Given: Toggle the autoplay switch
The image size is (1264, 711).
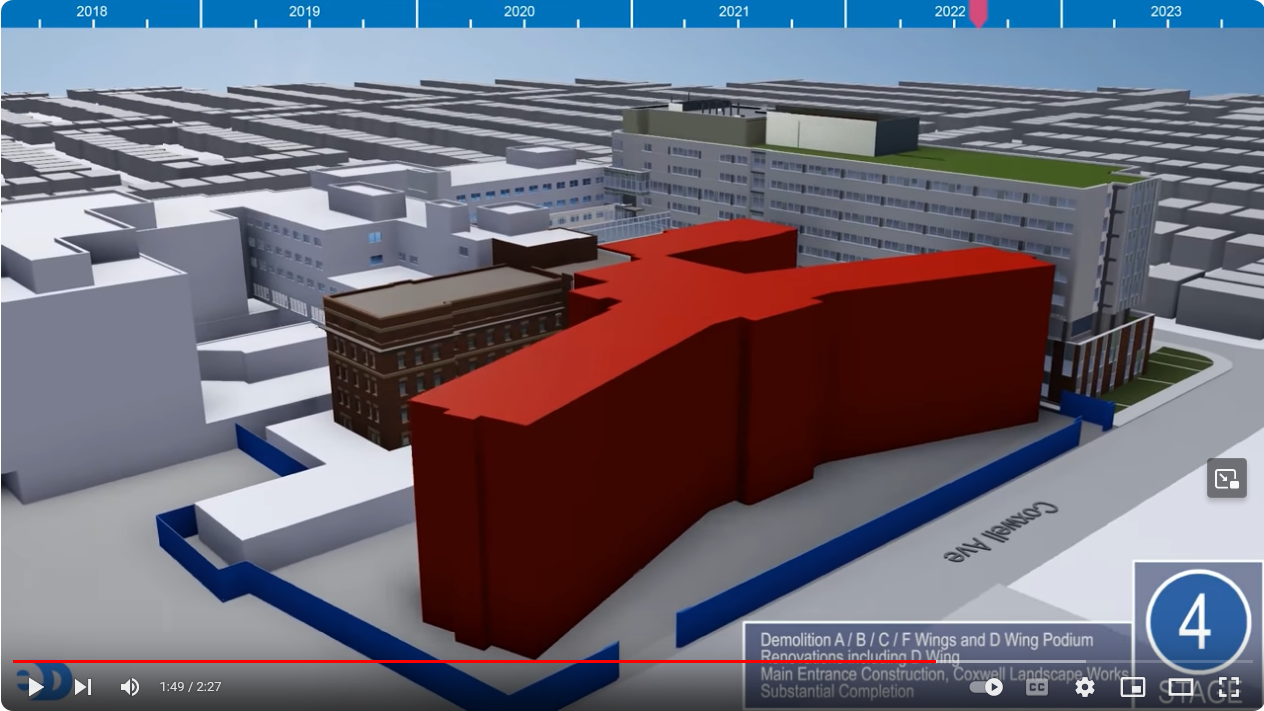Looking at the screenshot, I should (986, 687).
